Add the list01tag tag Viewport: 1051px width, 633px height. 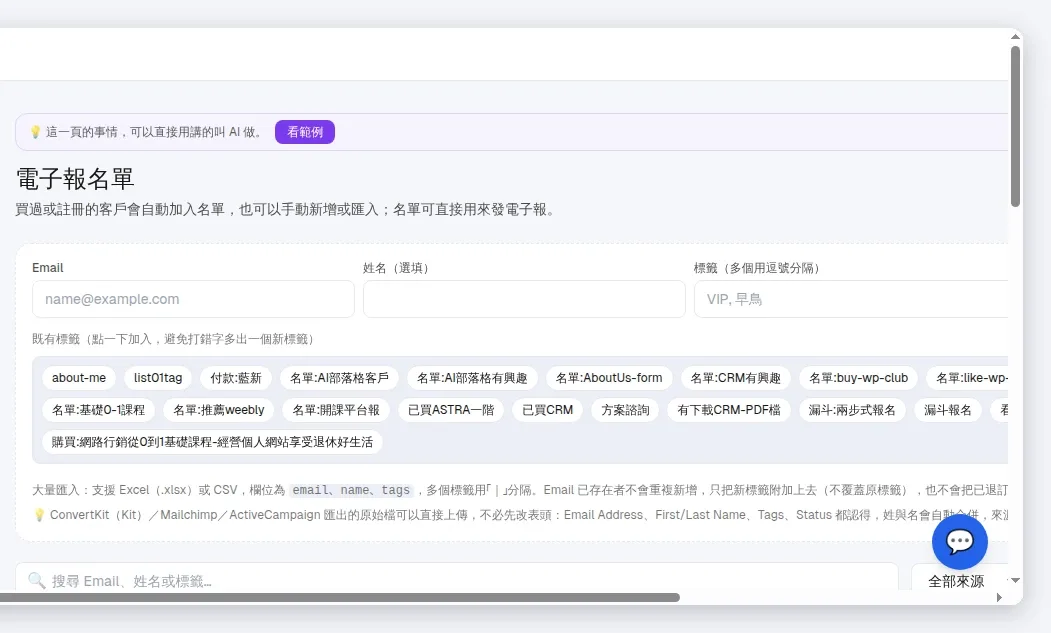(x=158, y=378)
